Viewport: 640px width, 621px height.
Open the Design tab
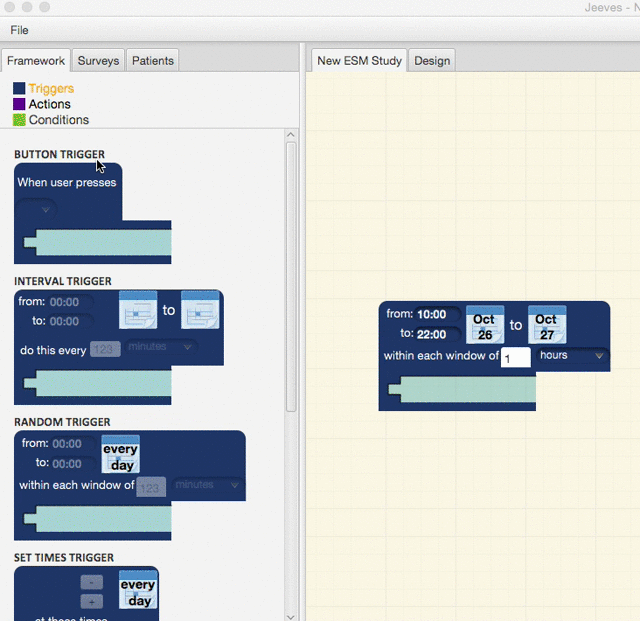pos(432,61)
